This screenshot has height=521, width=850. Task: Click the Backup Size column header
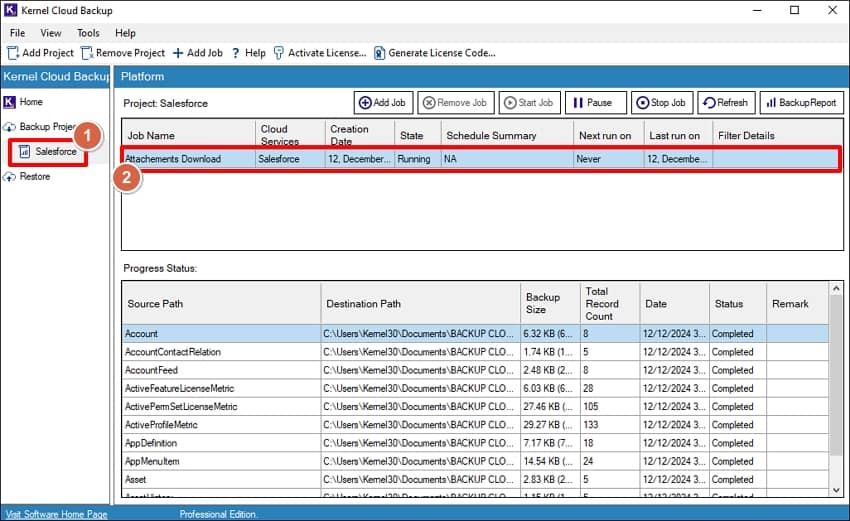pos(550,304)
